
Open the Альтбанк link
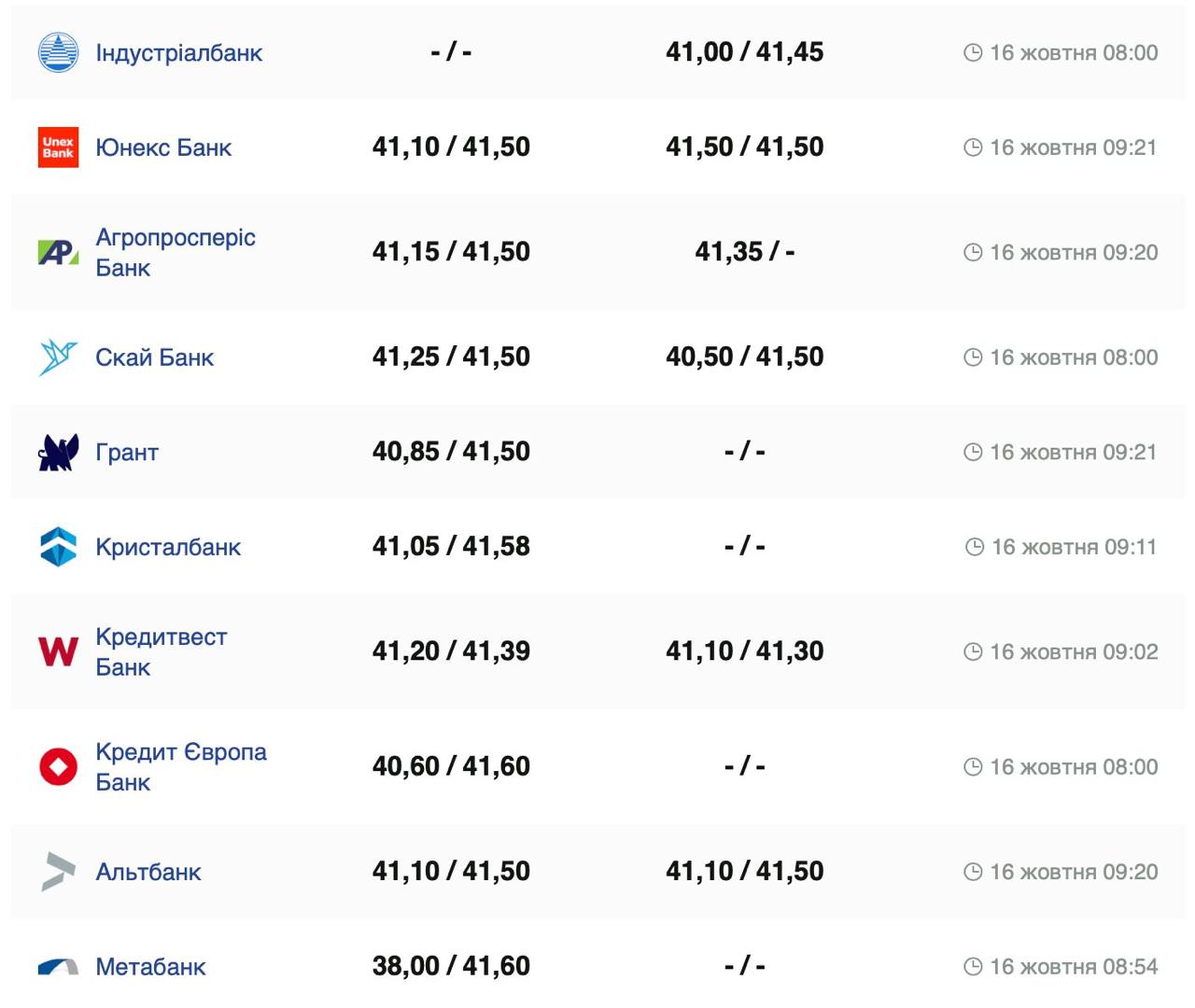(x=148, y=872)
